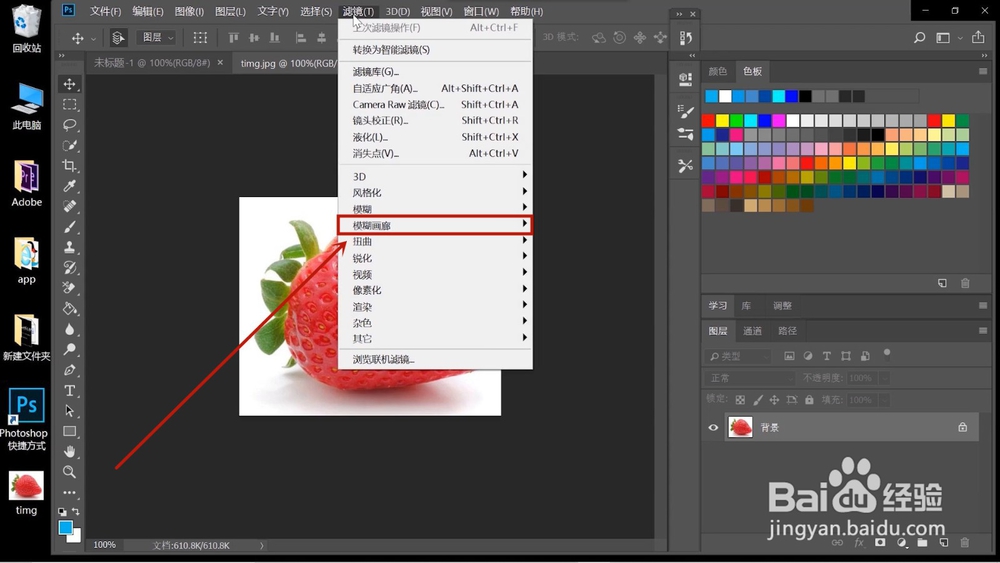Open the workspace switcher dropdown
Image resolution: width=1000 pixels, height=563 pixels.
pos(947,38)
